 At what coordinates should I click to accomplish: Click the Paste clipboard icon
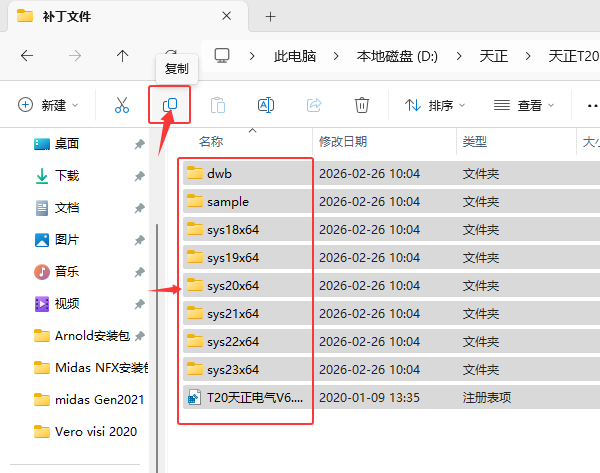[218, 105]
